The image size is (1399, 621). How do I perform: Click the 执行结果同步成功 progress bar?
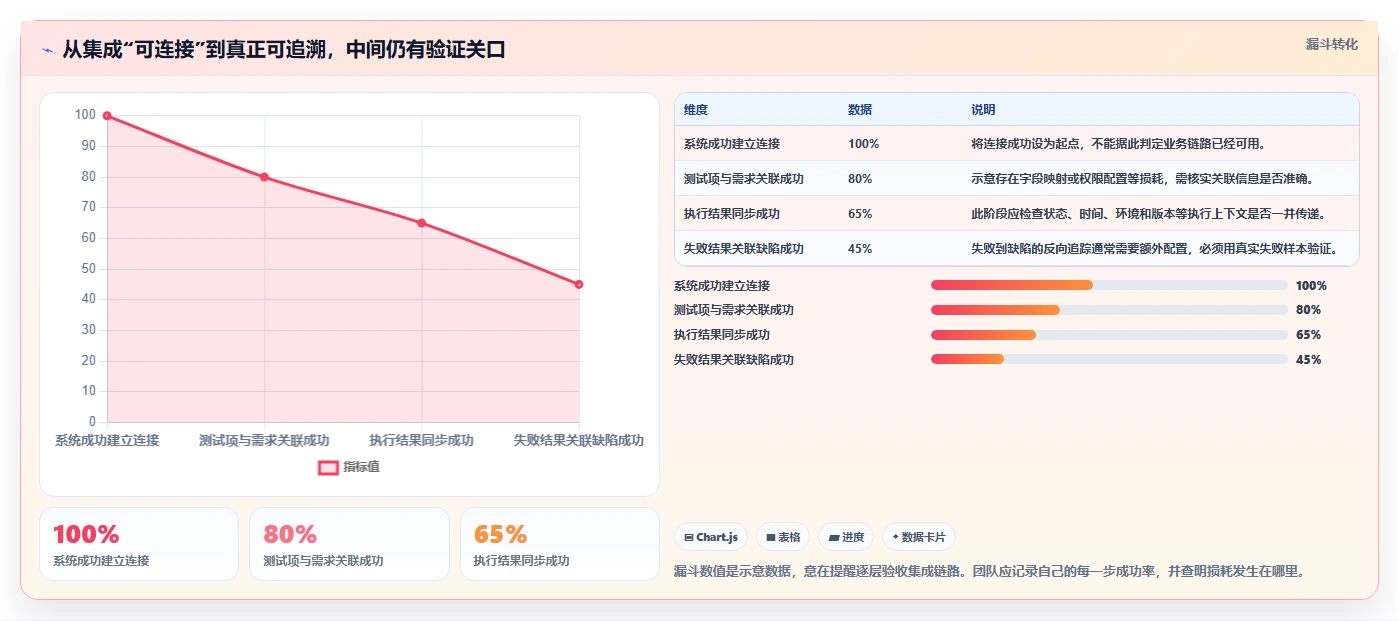click(1109, 335)
